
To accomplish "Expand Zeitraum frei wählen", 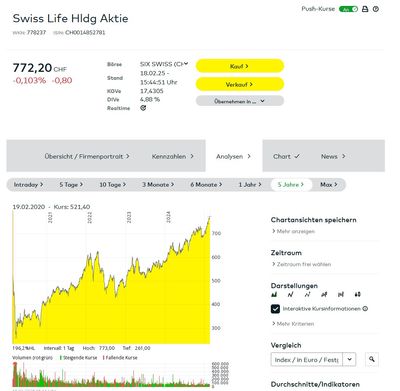I will (301, 264).
